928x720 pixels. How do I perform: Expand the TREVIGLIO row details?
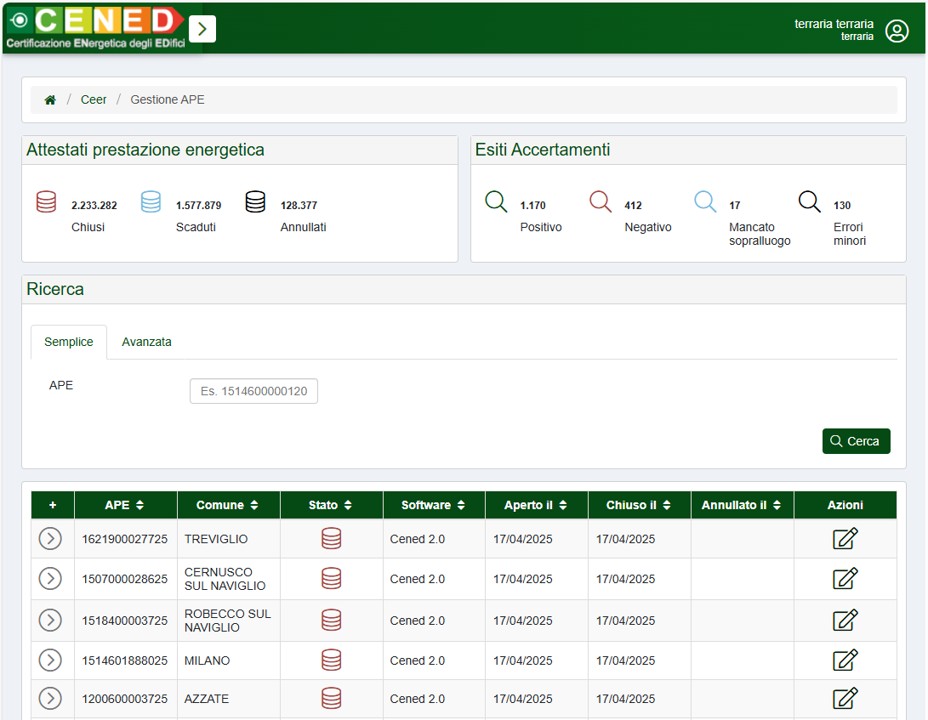pyautogui.click(x=50, y=539)
